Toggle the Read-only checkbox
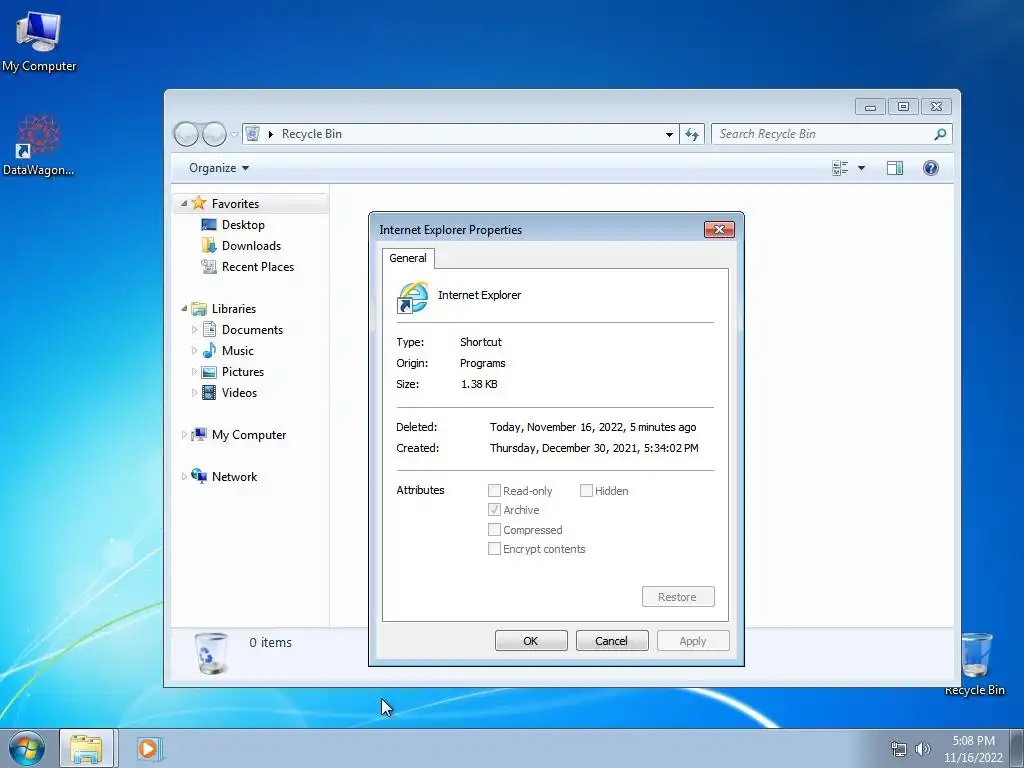The height and width of the screenshot is (768, 1024). 494,490
